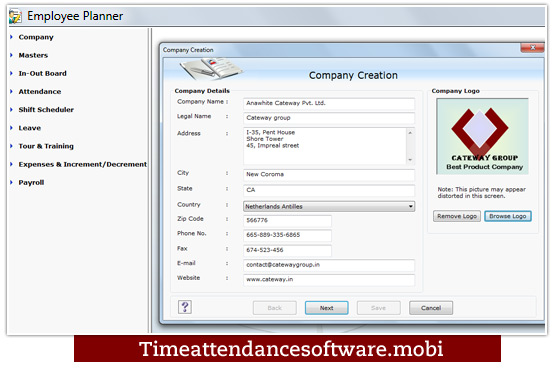Expand the Company arrow in sidebar
Viewport: 555px width, 370px height.
[11, 37]
